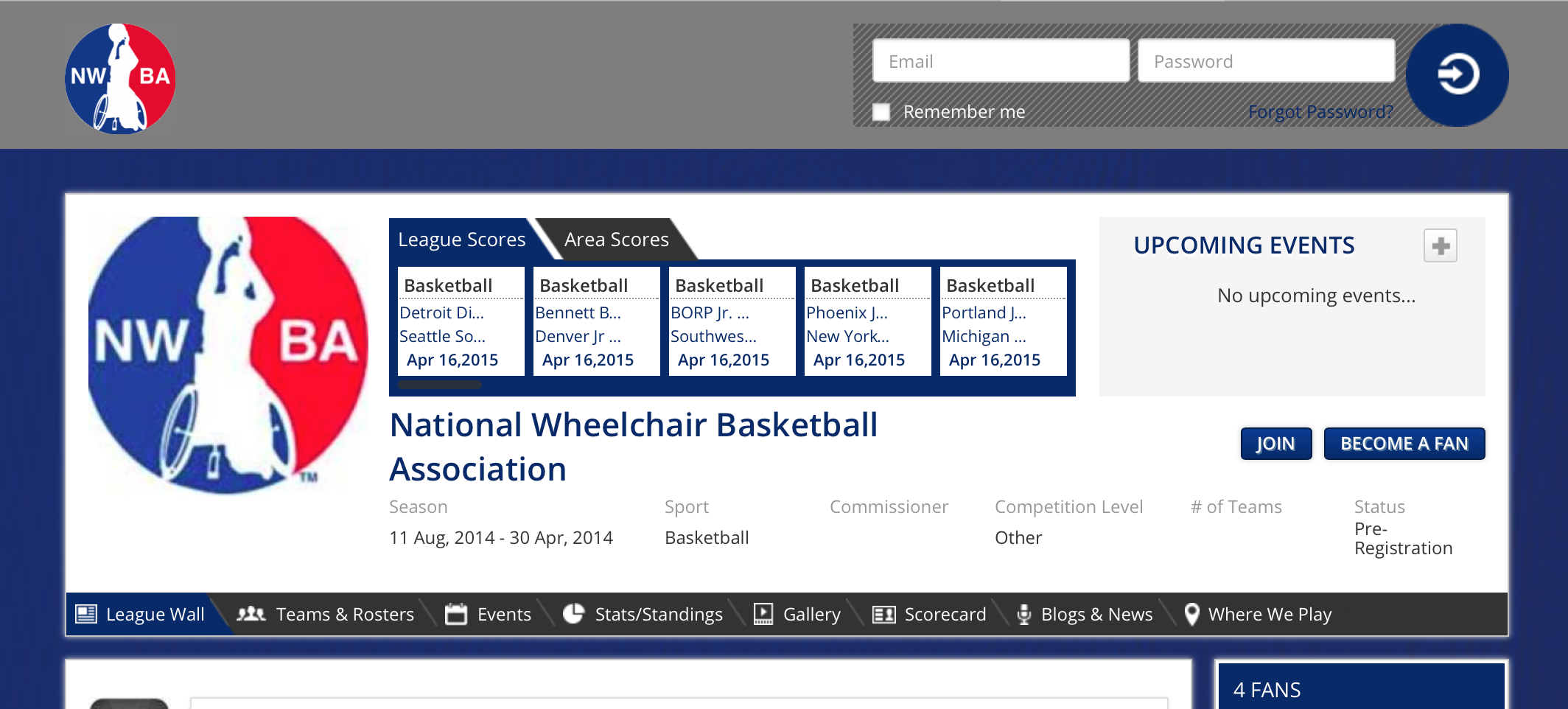Click the Teams & Rosters people icon
This screenshot has height=709, width=1568.
(251, 614)
